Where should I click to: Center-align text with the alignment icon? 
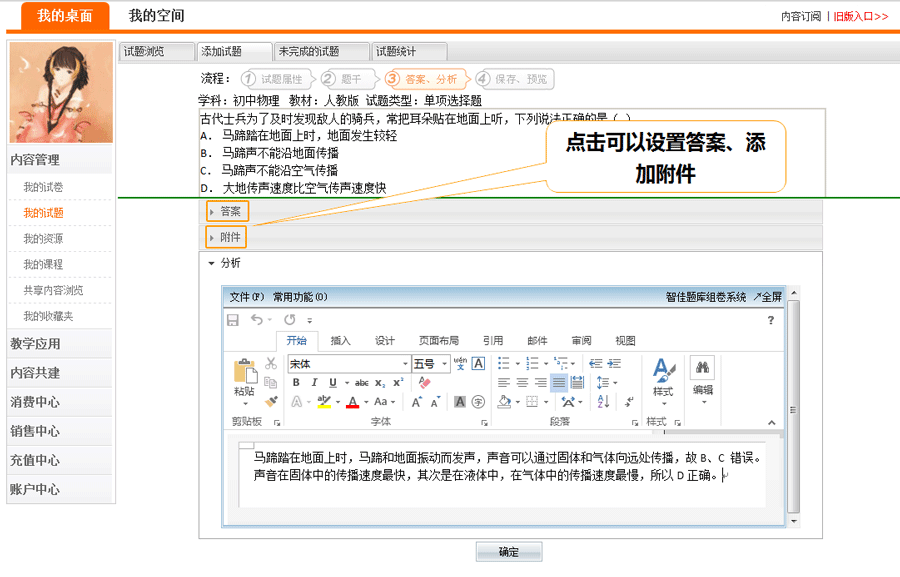tap(523, 383)
